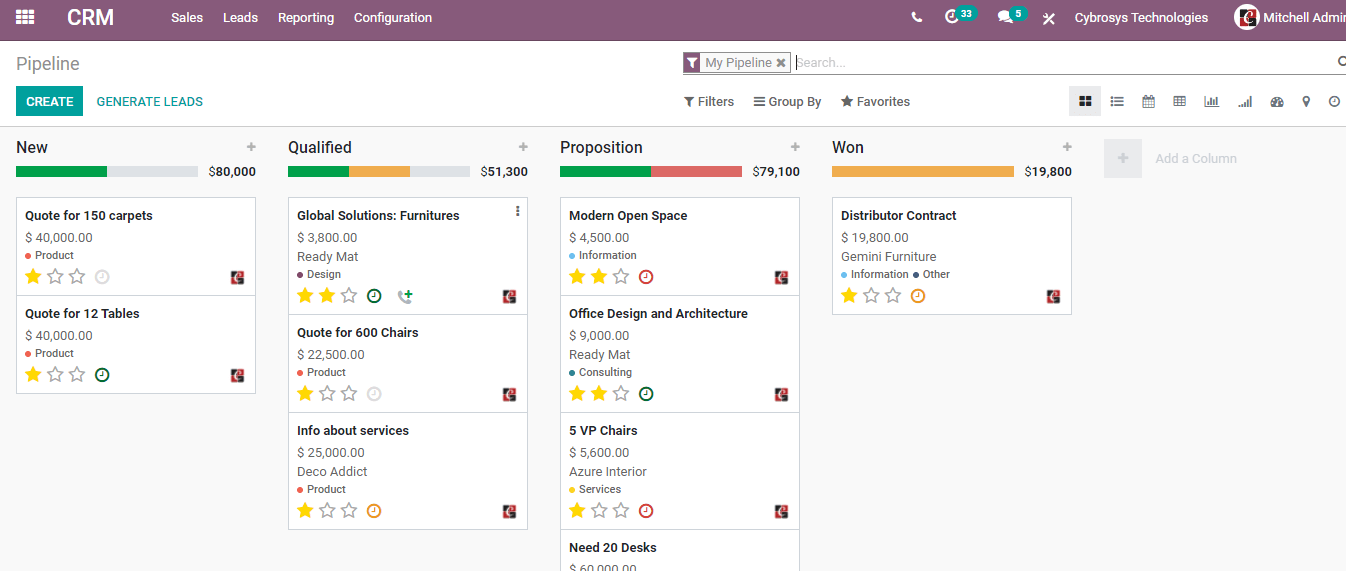Open the Favorites dropdown
Image resolution: width=1346 pixels, height=571 pixels.
click(875, 101)
